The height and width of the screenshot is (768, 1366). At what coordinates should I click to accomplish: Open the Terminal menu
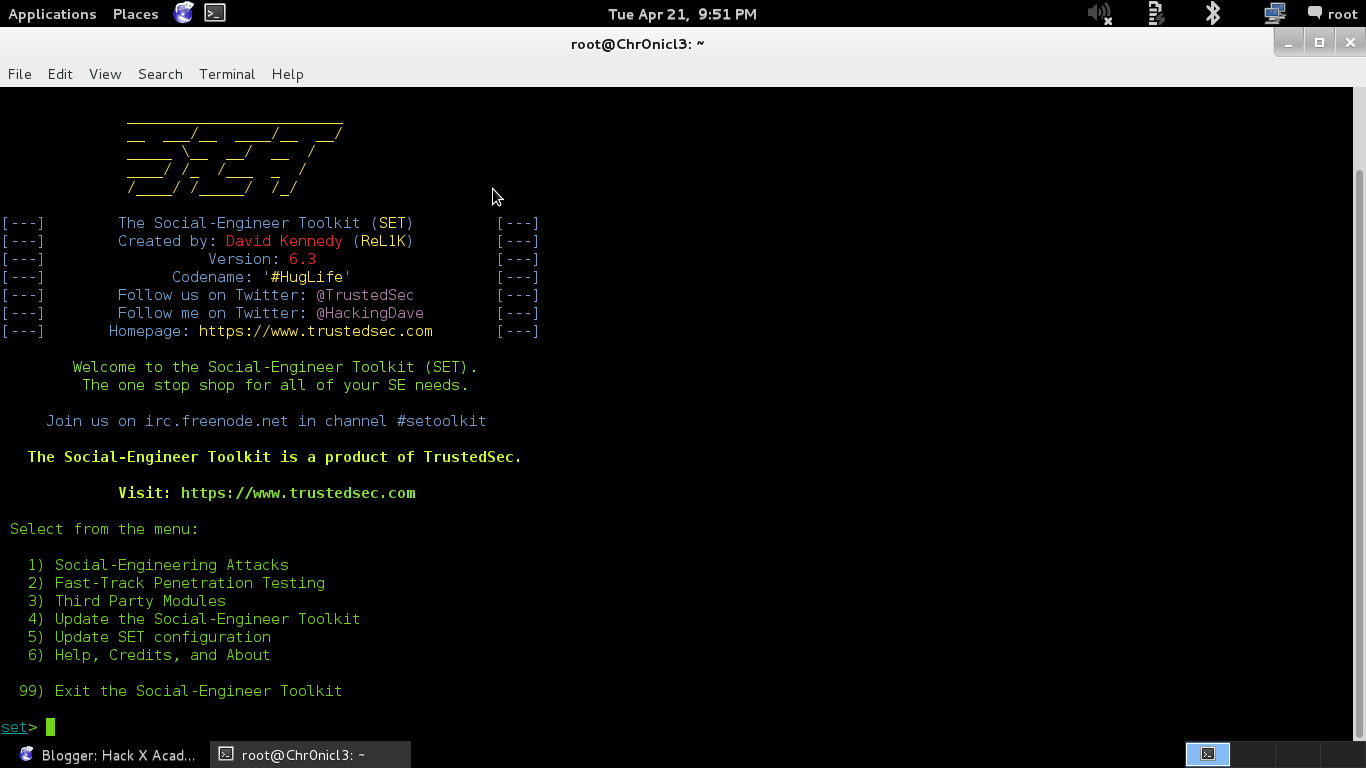point(227,74)
